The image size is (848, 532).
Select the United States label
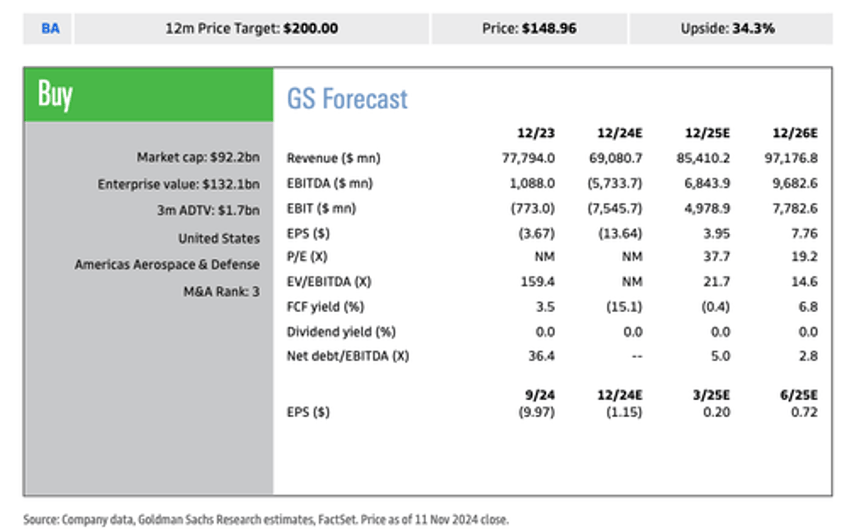[x=219, y=238]
